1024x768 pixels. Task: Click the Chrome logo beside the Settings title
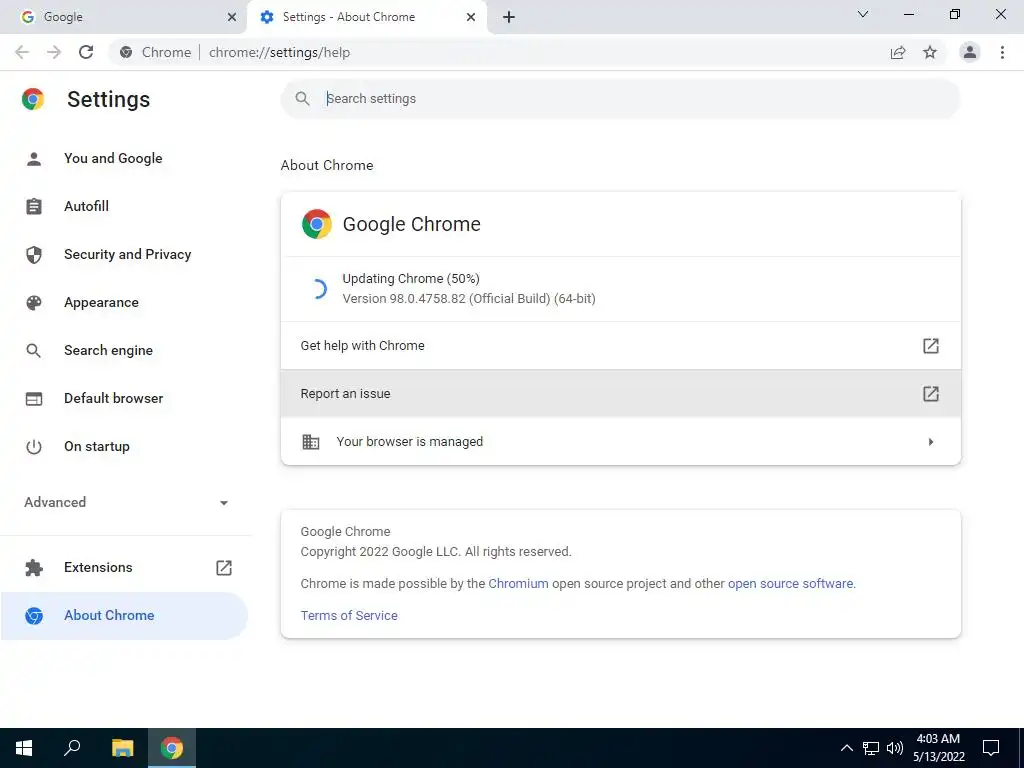click(33, 99)
